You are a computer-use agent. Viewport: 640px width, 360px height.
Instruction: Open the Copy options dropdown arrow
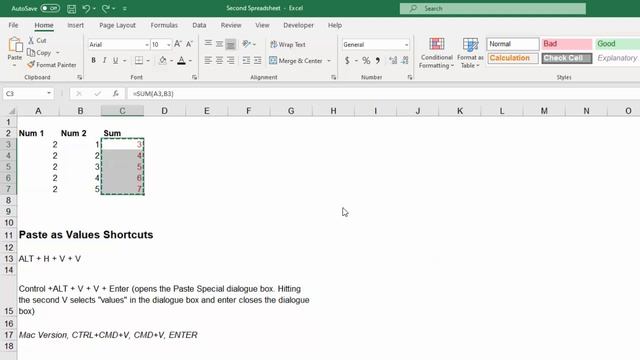pos(58,53)
